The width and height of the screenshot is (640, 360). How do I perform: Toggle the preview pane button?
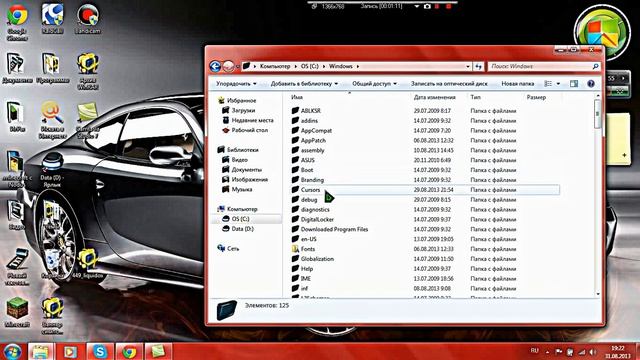(x=574, y=84)
